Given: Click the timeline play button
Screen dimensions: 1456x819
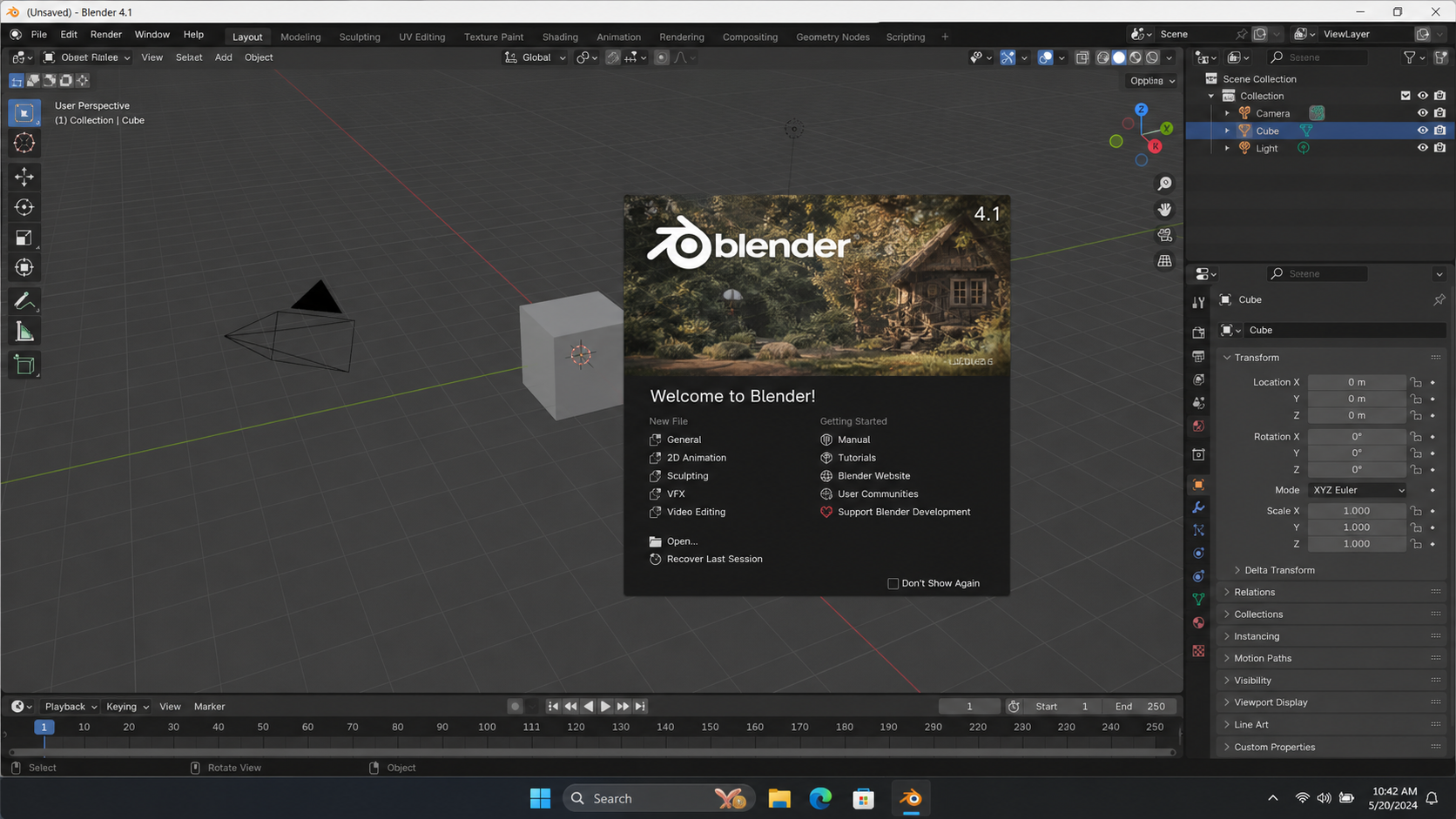Looking at the screenshot, I should coord(605,707).
